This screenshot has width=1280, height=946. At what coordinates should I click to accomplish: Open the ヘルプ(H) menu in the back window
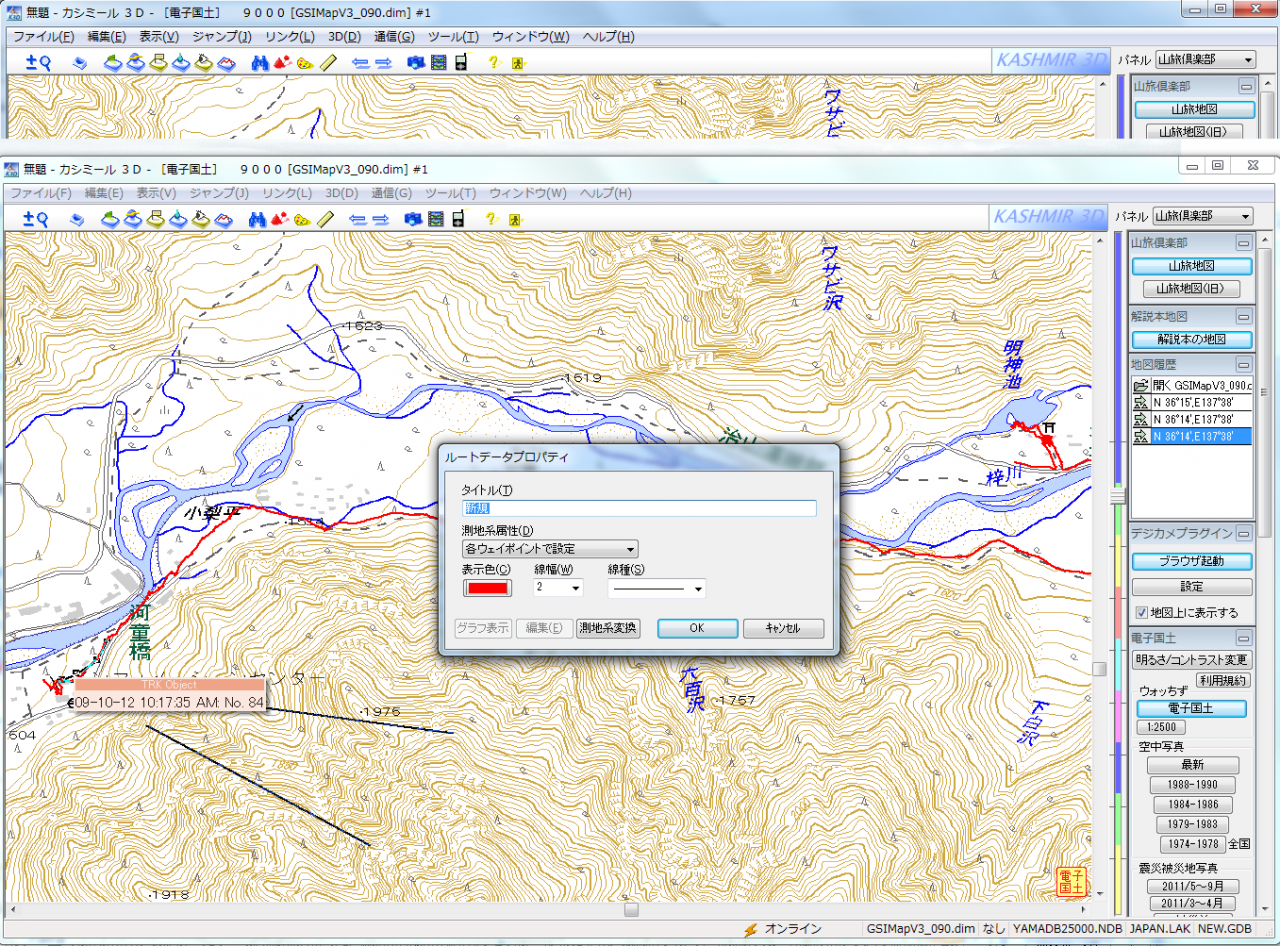click(609, 37)
